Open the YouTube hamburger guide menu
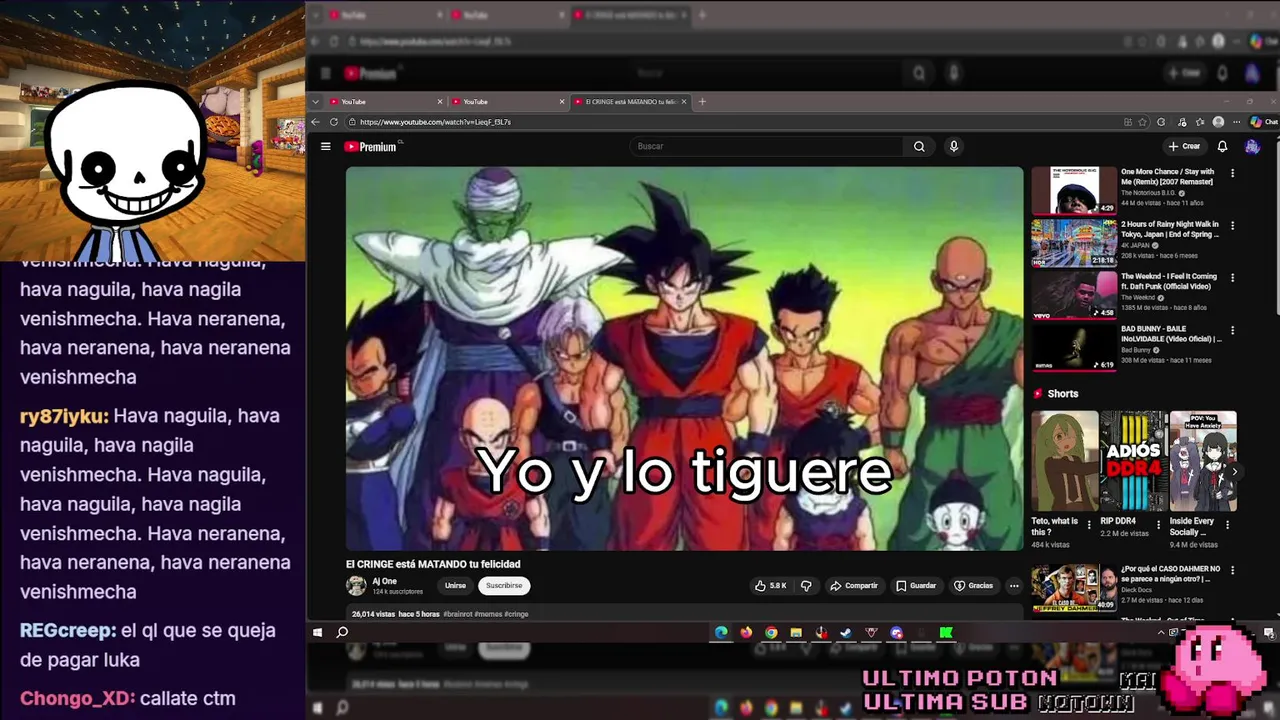This screenshot has width=1280, height=720. [x=325, y=146]
